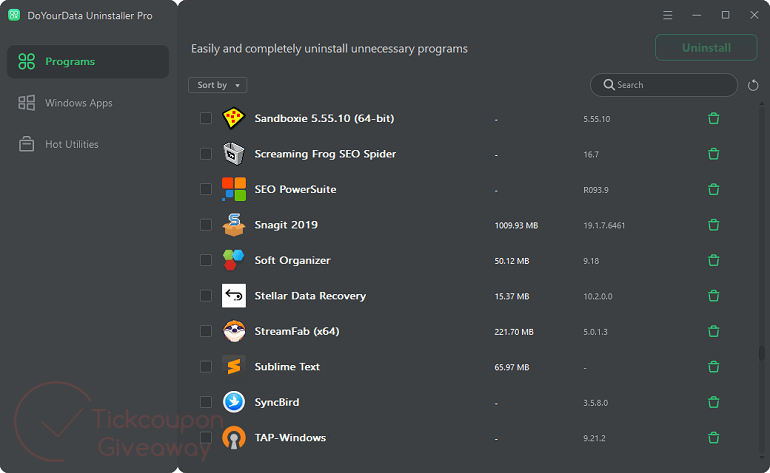Refresh the program list

[753, 85]
